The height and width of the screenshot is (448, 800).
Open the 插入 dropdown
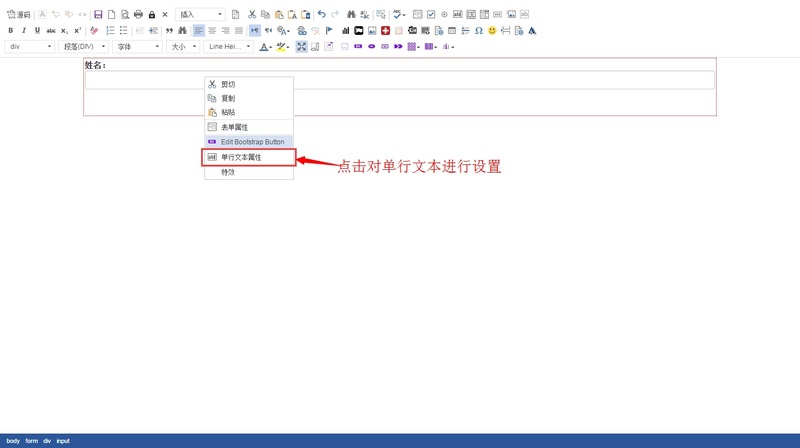[x=200, y=15]
